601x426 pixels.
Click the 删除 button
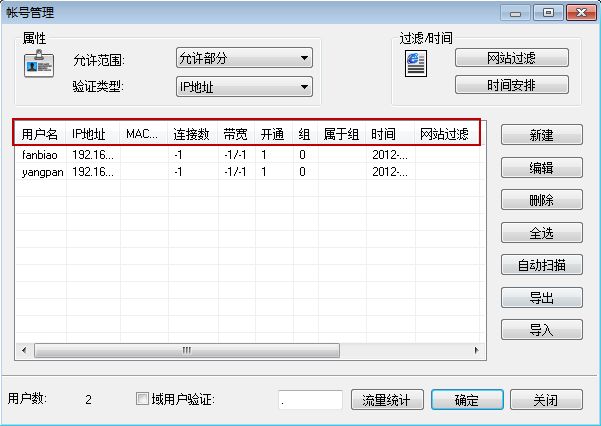[542, 200]
